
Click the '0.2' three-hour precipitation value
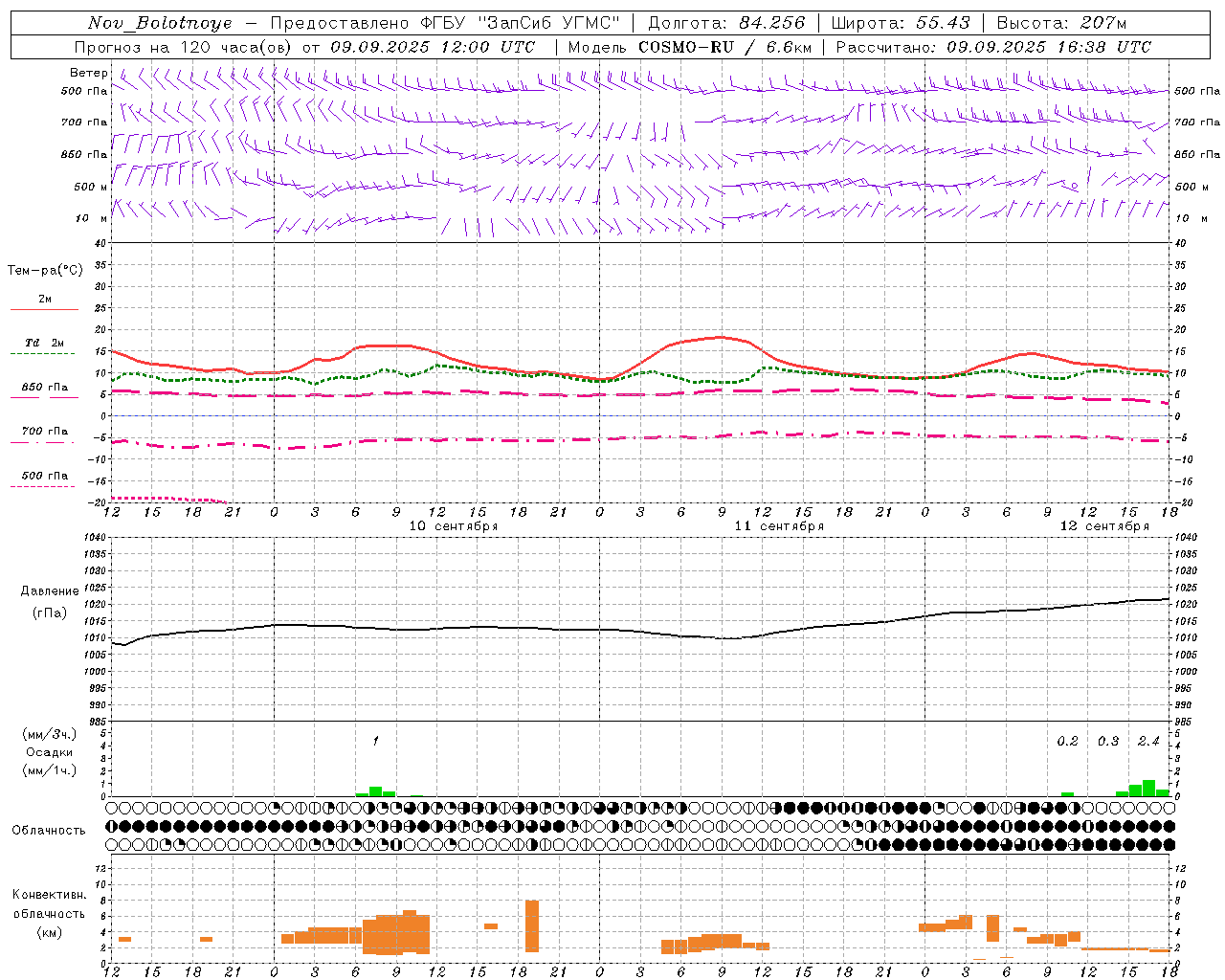click(1067, 742)
